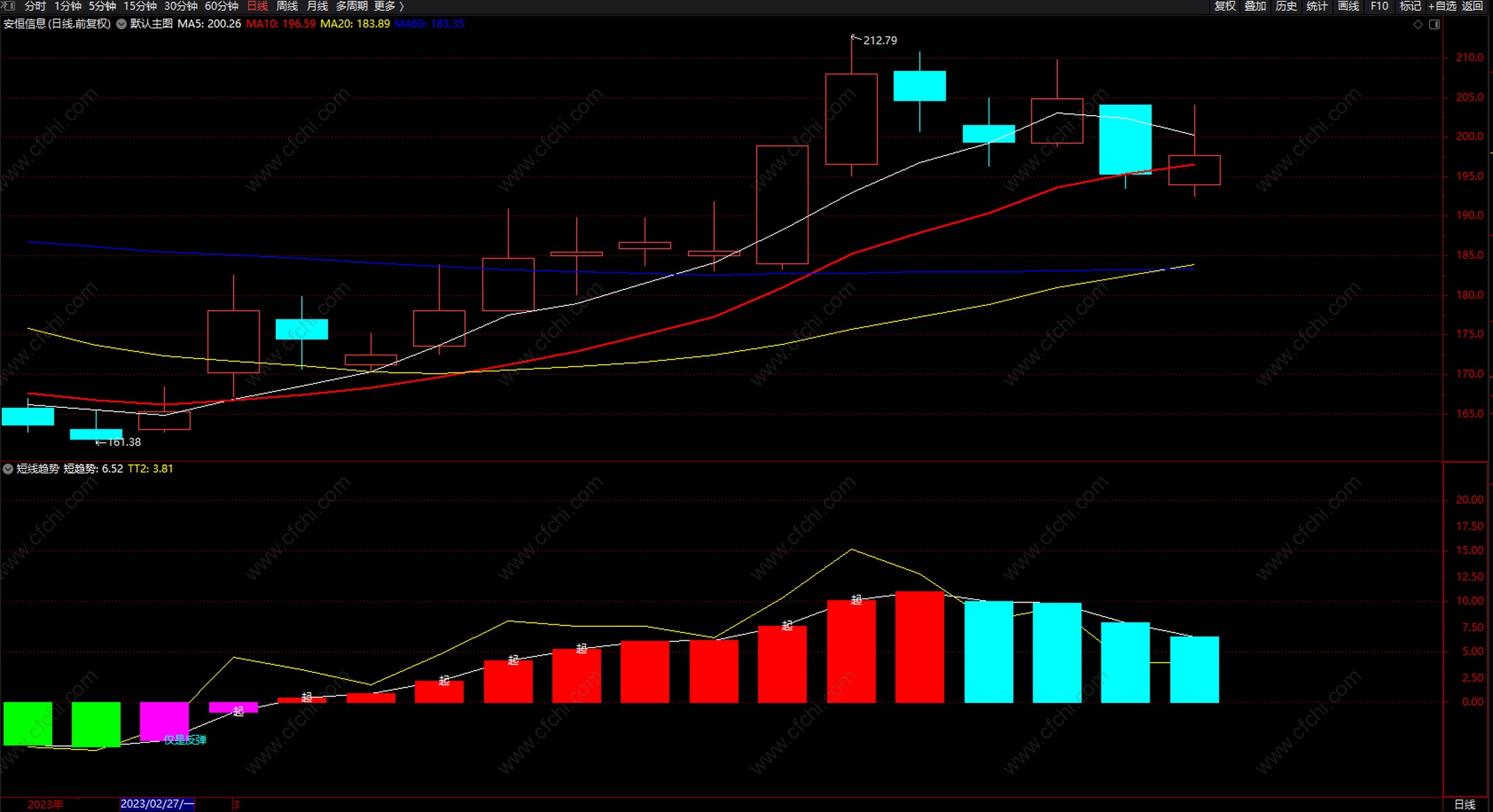Open F10 company info
The width and height of the screenshot is (1493, 812).
tap(1379, 6)
